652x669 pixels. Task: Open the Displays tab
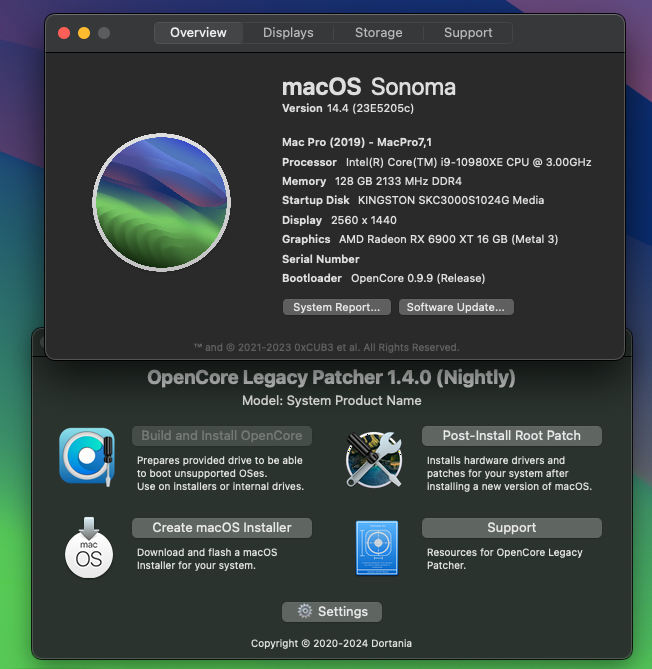(288, 33)
